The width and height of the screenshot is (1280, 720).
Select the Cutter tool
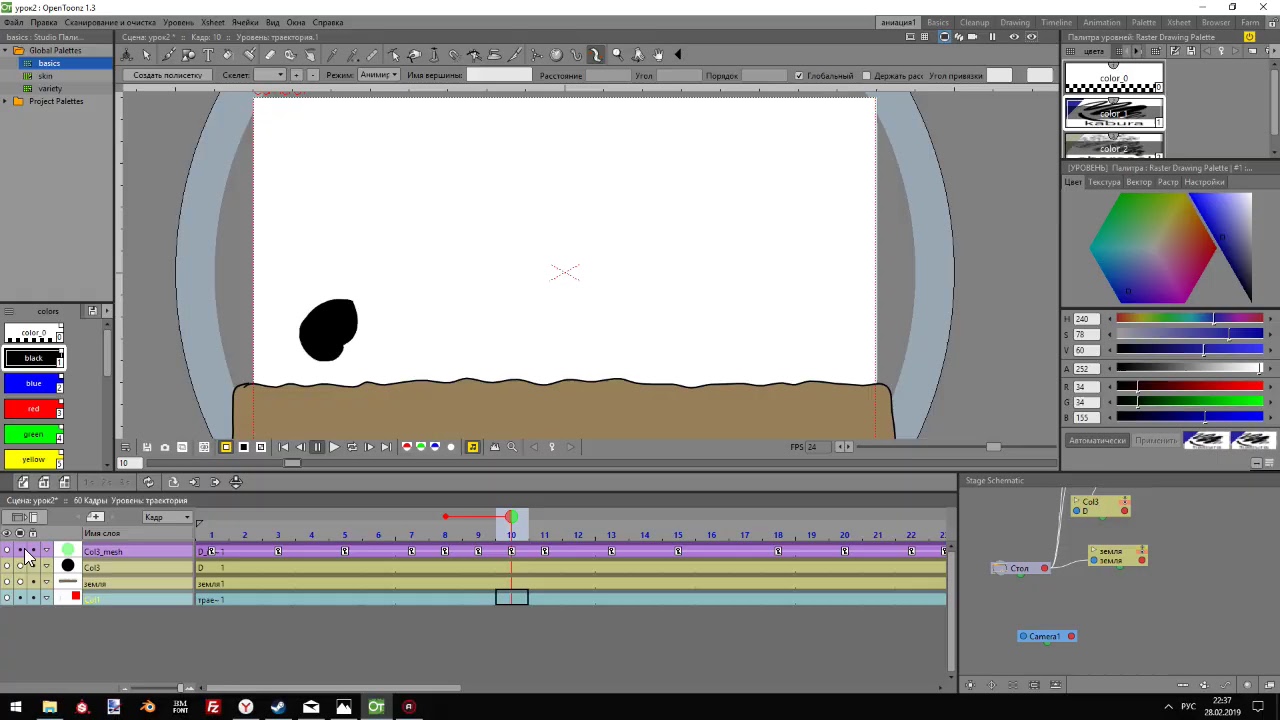(516, 55)
